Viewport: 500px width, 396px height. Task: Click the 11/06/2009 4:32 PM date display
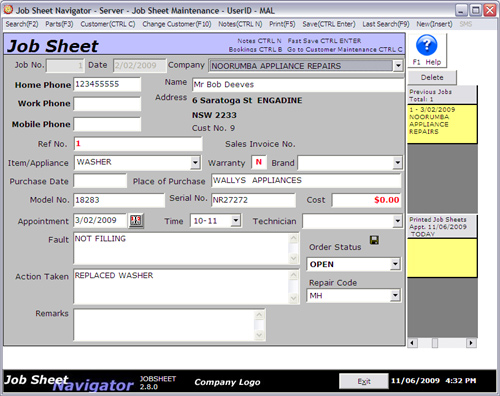point(434,381)
